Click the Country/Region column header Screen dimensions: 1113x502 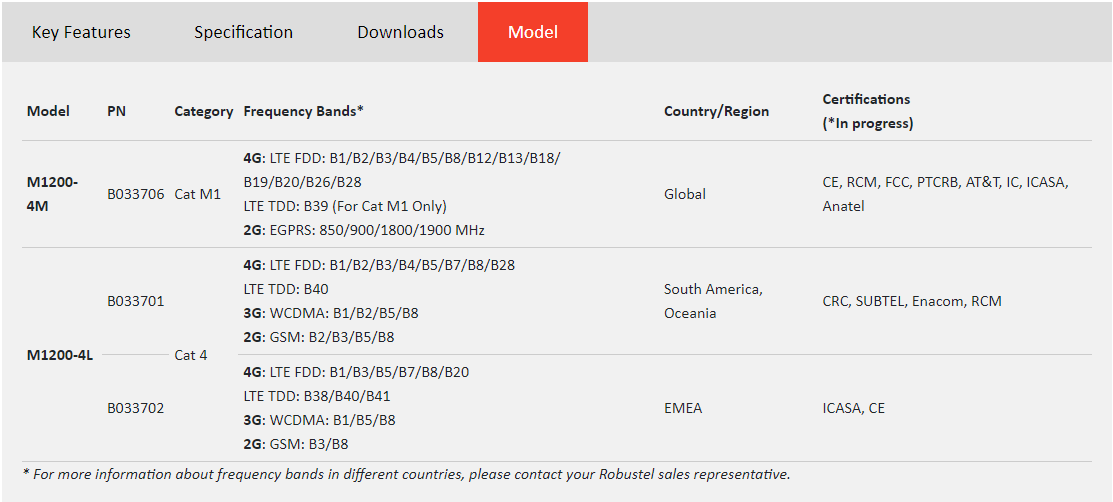pyautogui.click(x=716, y=111)
